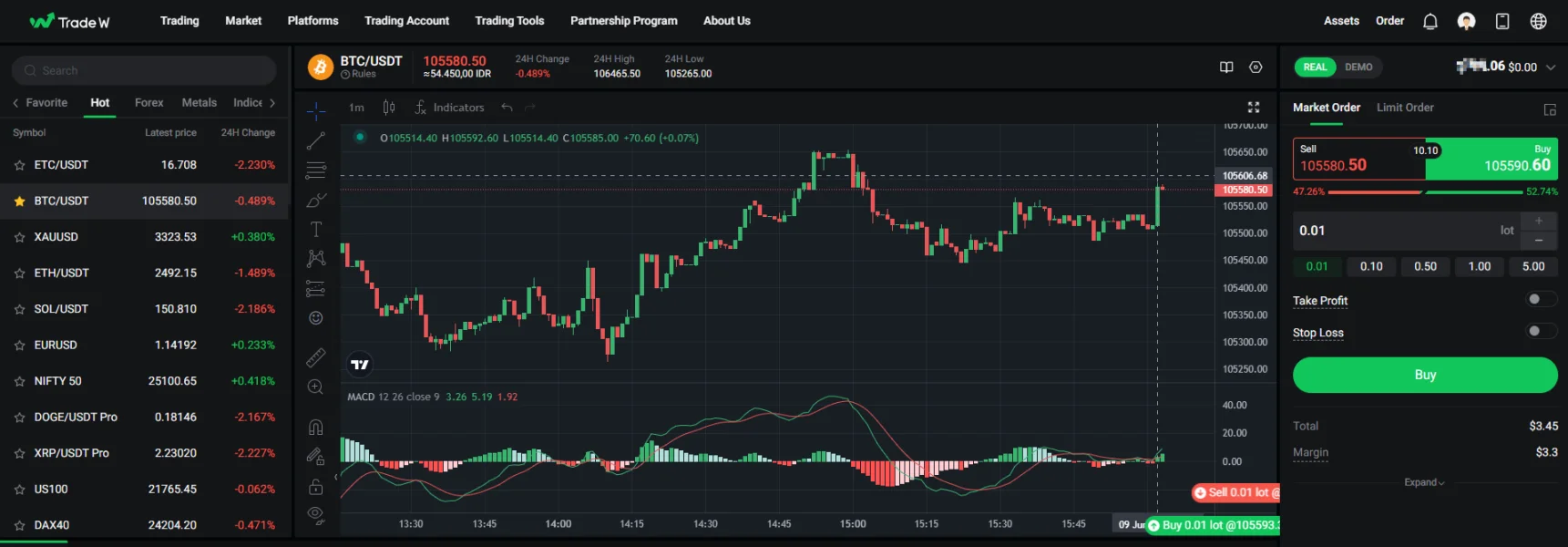This screenshot has height=547, width=1568.
Task: Open the account balance dropdown arrow
Action: click(x=1550, y=67)
